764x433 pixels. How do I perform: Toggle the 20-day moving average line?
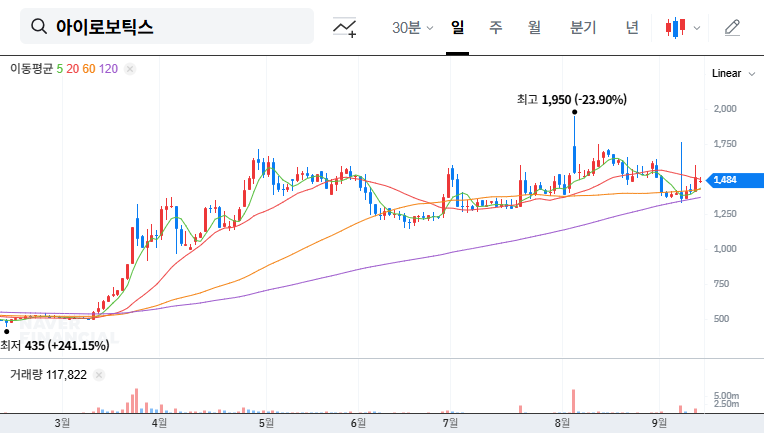point(72,69)
